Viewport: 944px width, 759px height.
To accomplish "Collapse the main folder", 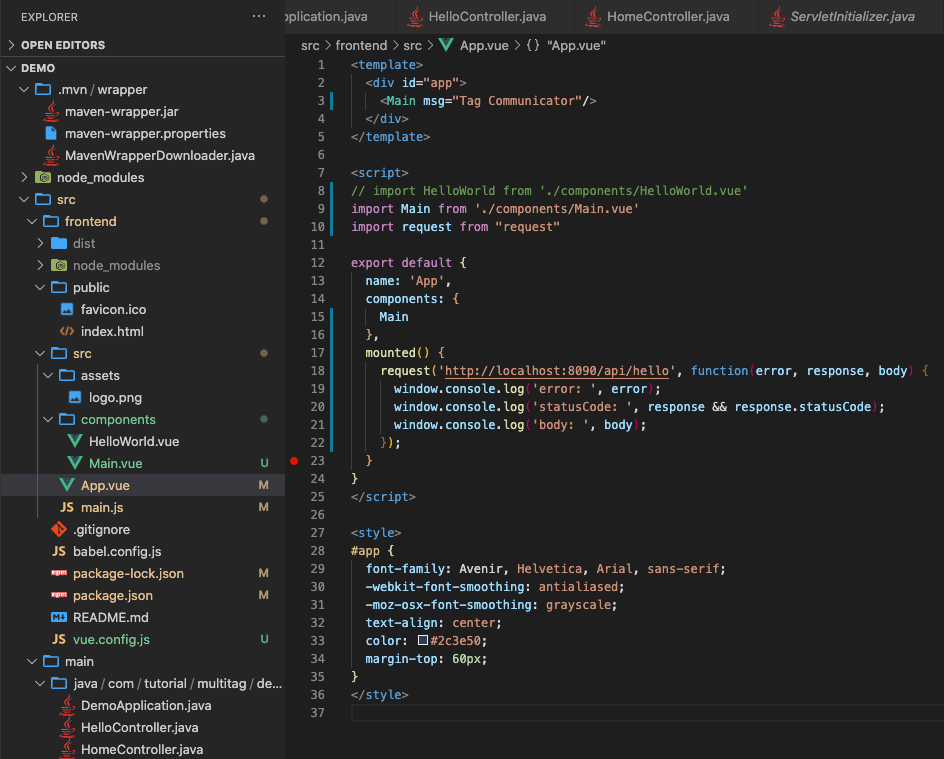I will pos(32,661).
